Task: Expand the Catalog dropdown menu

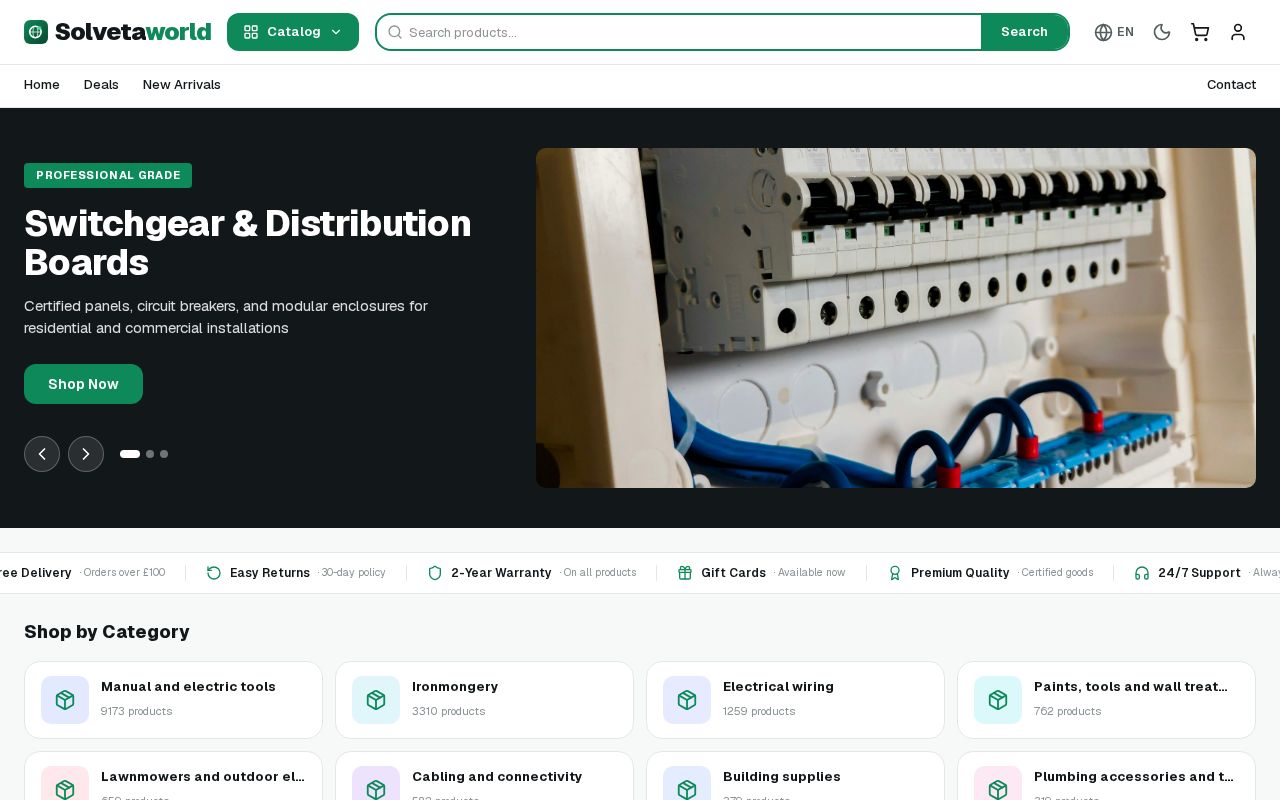Action: (x=293, y=32)
